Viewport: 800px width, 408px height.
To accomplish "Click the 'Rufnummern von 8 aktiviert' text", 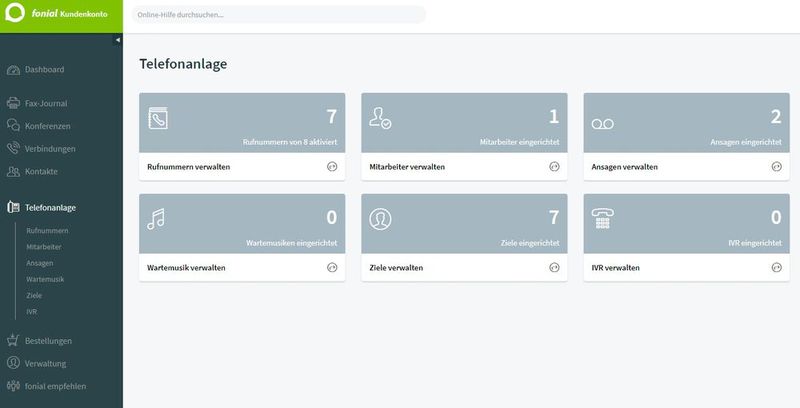I will coord(290,142).
